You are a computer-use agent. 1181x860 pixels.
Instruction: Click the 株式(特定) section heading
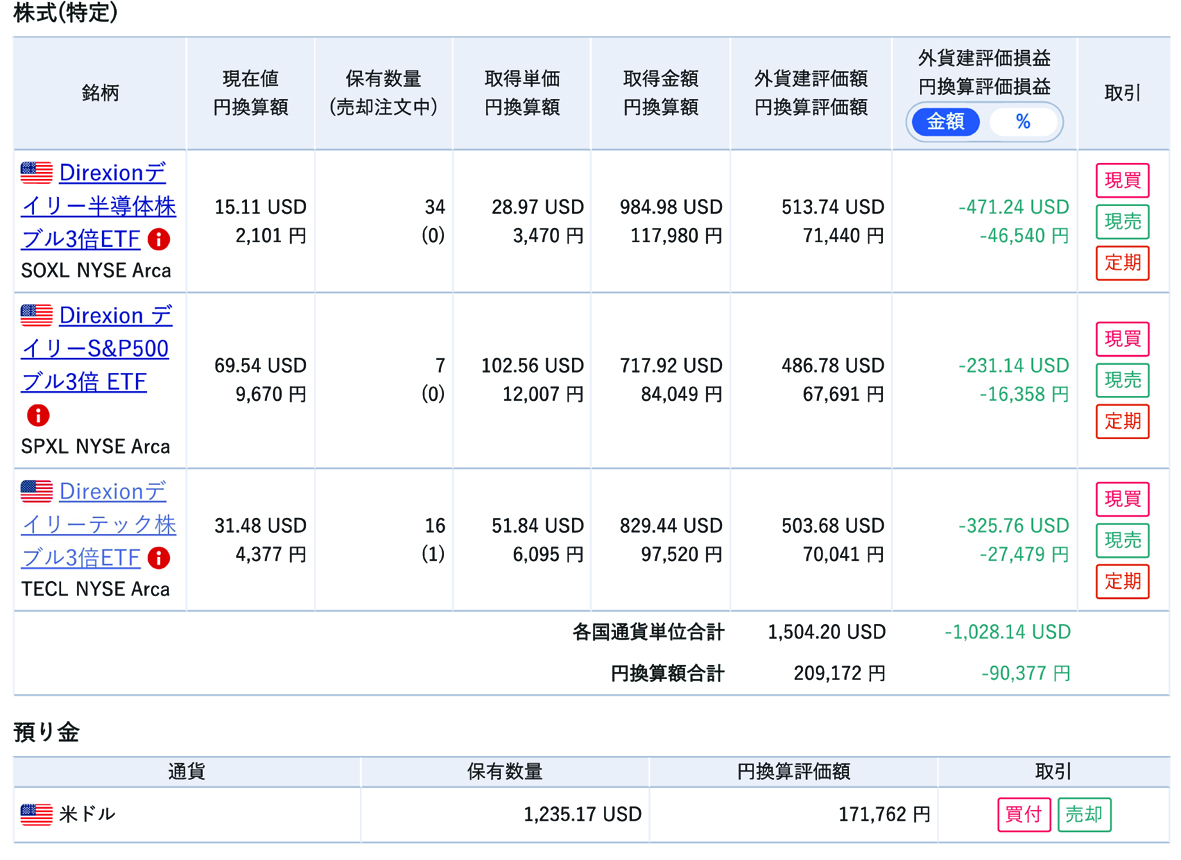[66, 12]
